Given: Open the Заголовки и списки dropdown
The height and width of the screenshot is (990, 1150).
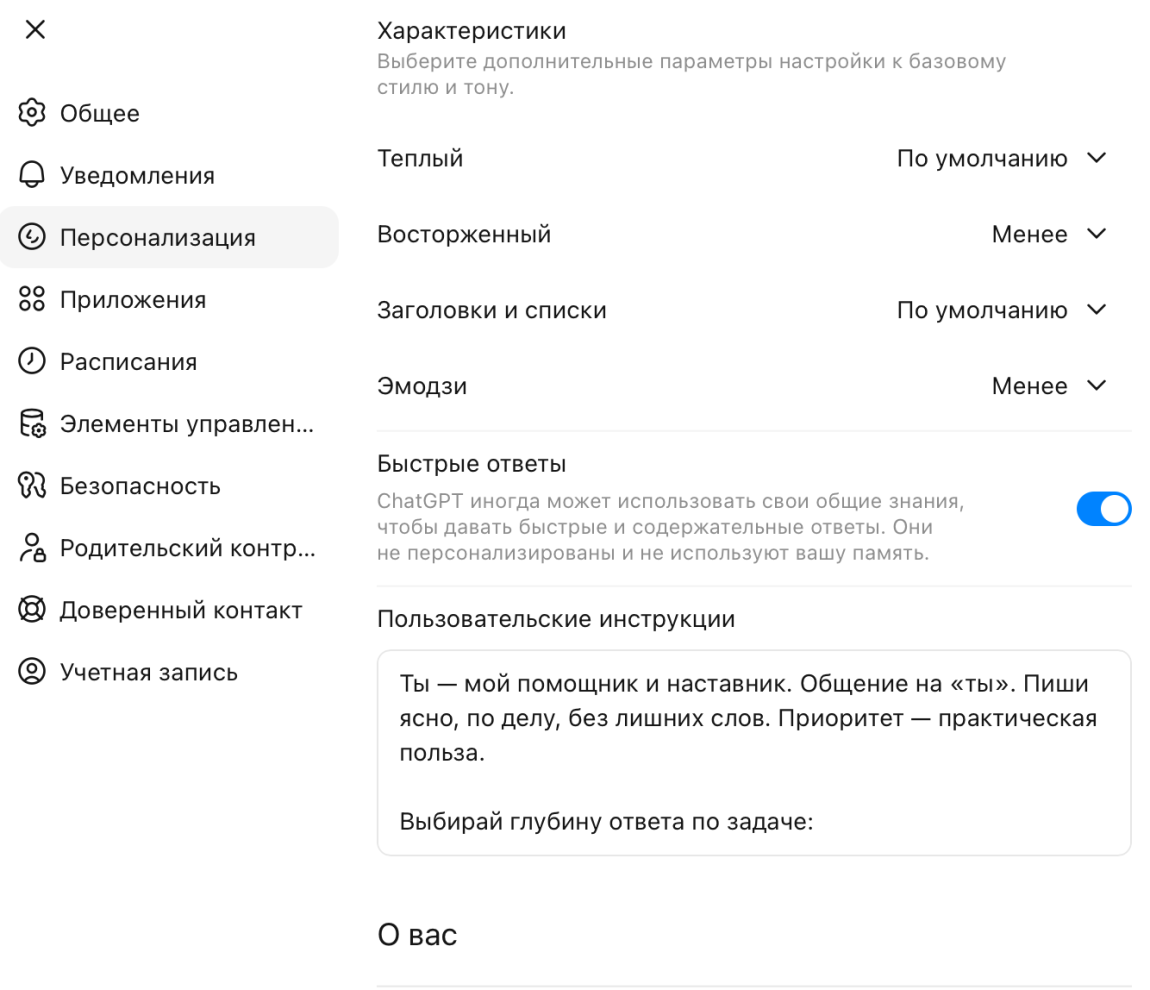Looking at the screenshot, I should pyautogui.click(x=1001, y=310).
